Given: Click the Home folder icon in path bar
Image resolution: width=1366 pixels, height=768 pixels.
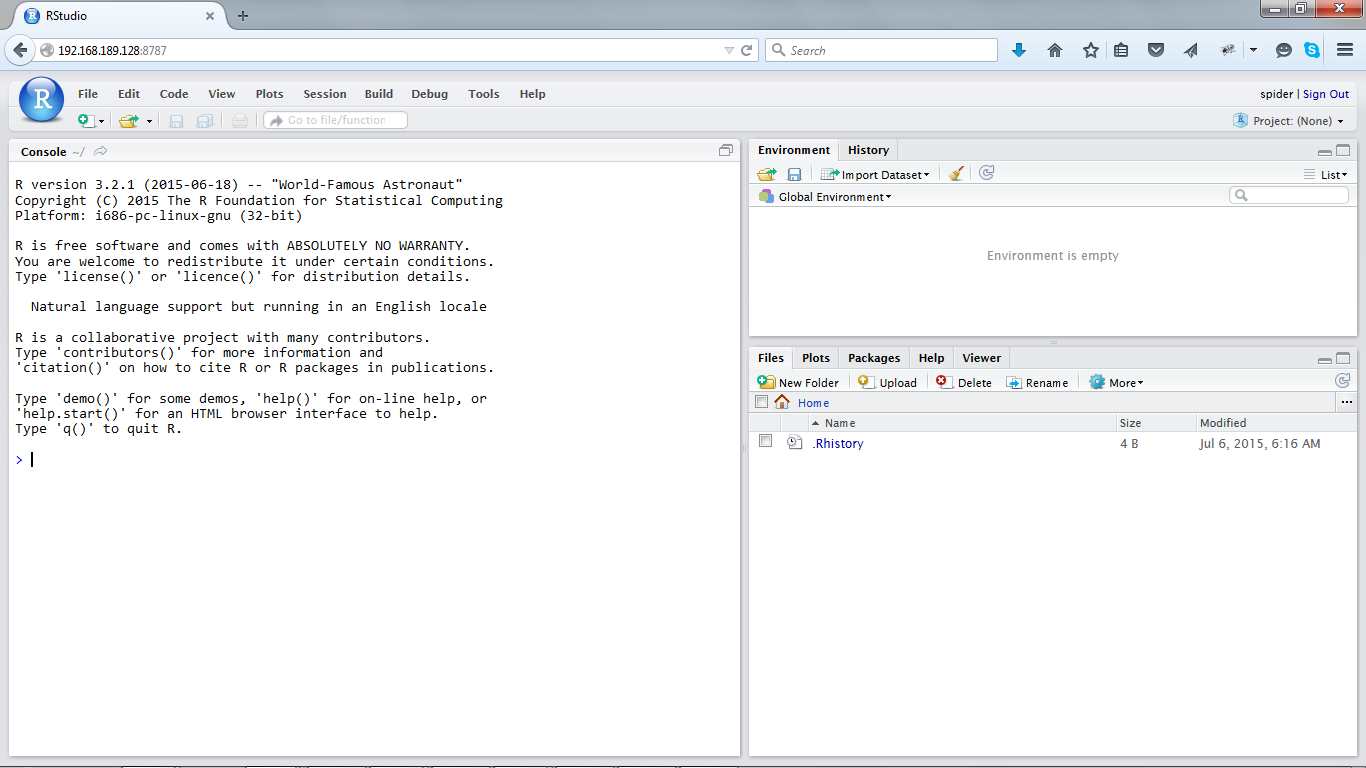Looking at the screenshot, I should pyautogui.click(x=782, y=402).
